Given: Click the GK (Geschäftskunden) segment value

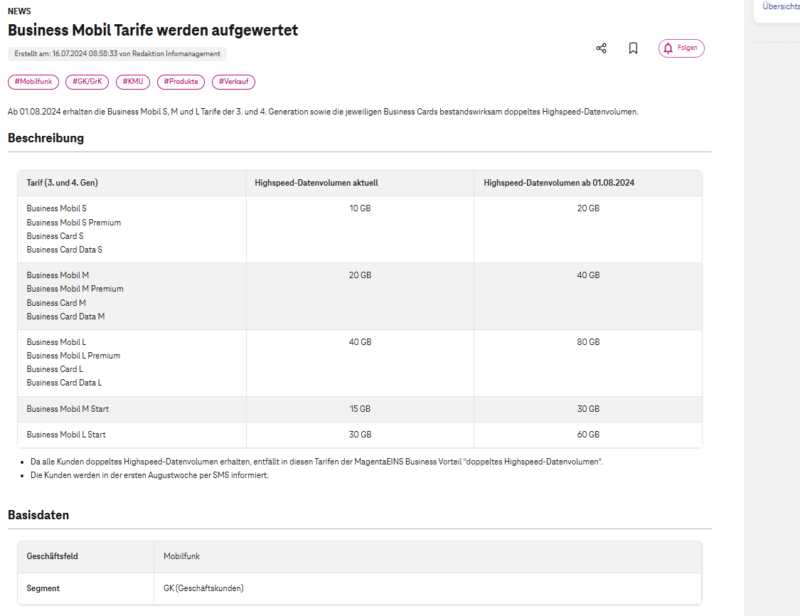Looking at the screenshot, I should click(203, 588).
